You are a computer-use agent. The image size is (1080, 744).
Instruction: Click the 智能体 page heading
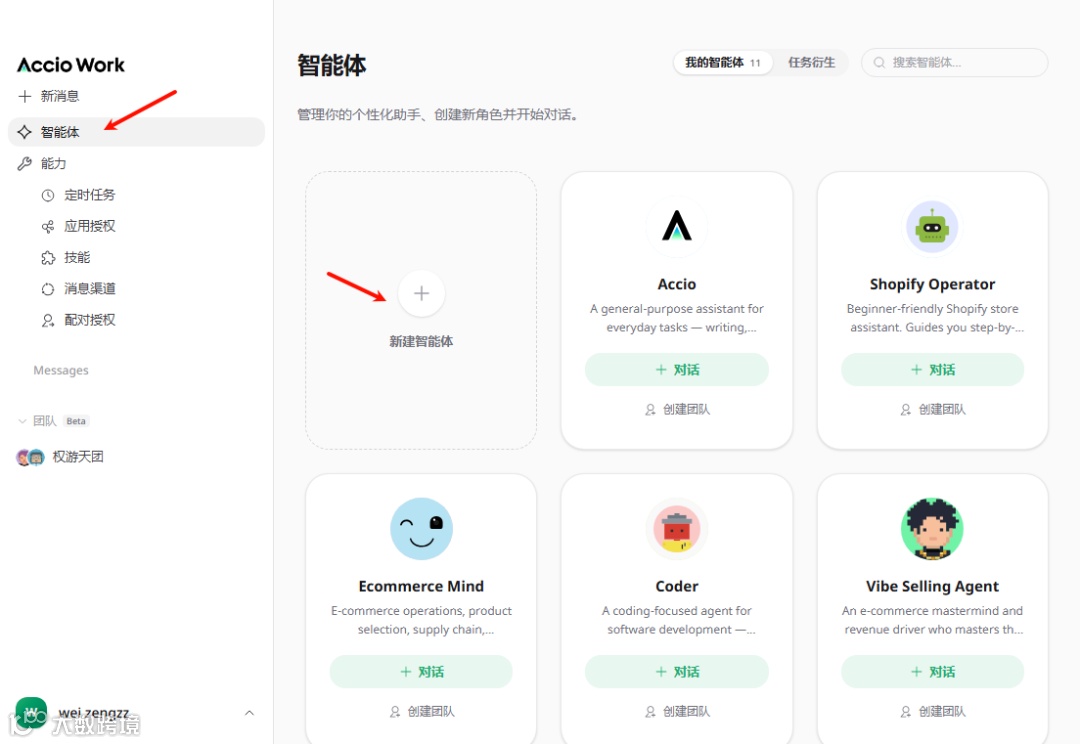coord(332,65)
